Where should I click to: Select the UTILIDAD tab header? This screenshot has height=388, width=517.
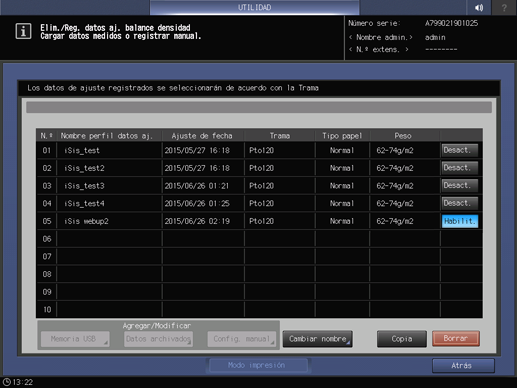click(254, 7)
